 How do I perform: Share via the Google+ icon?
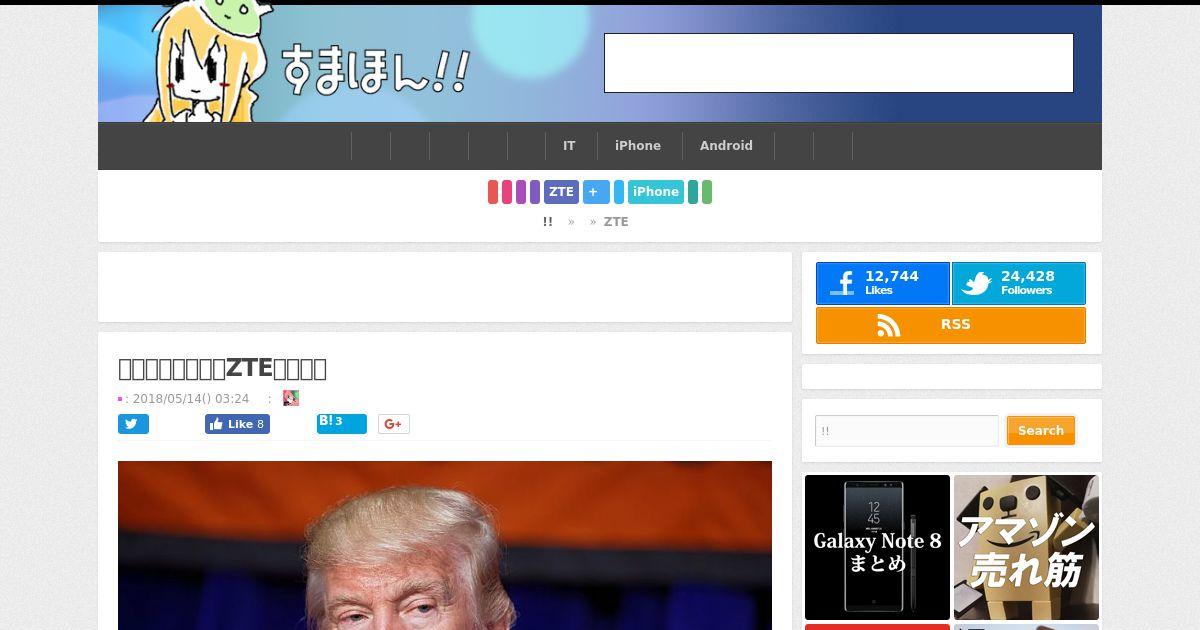(394, 424)
